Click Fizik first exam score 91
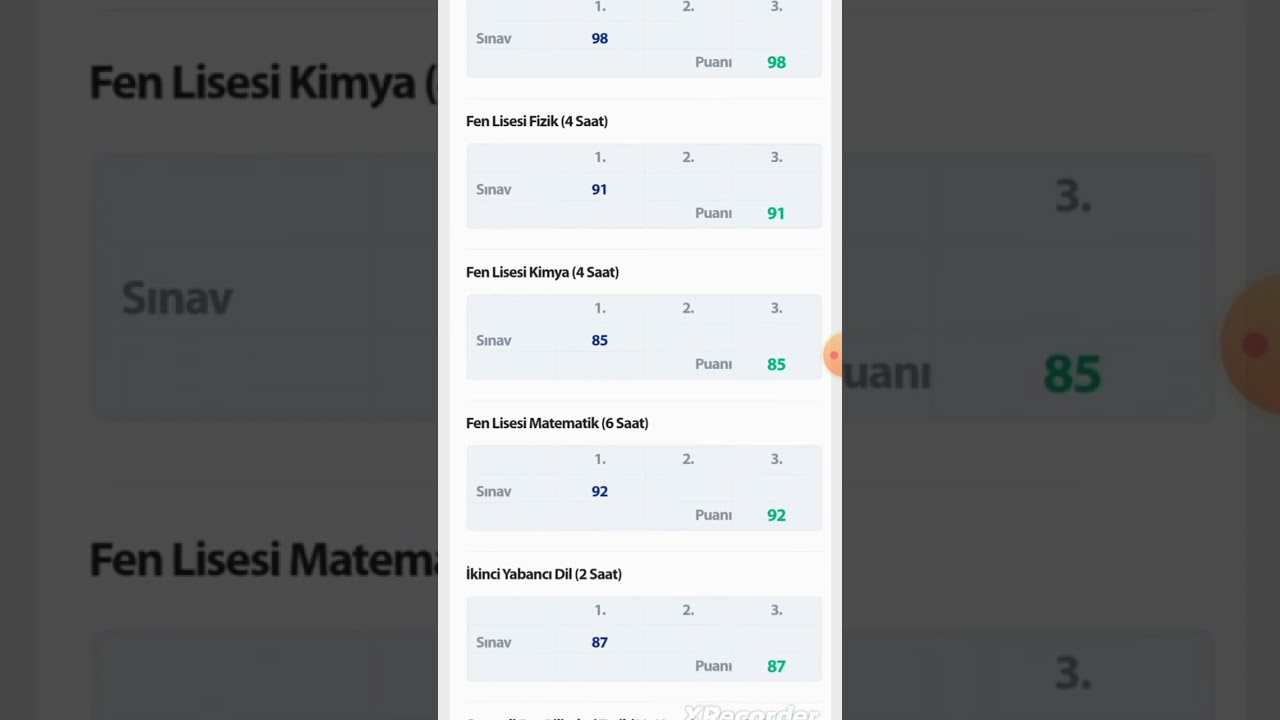 (599, 189)
